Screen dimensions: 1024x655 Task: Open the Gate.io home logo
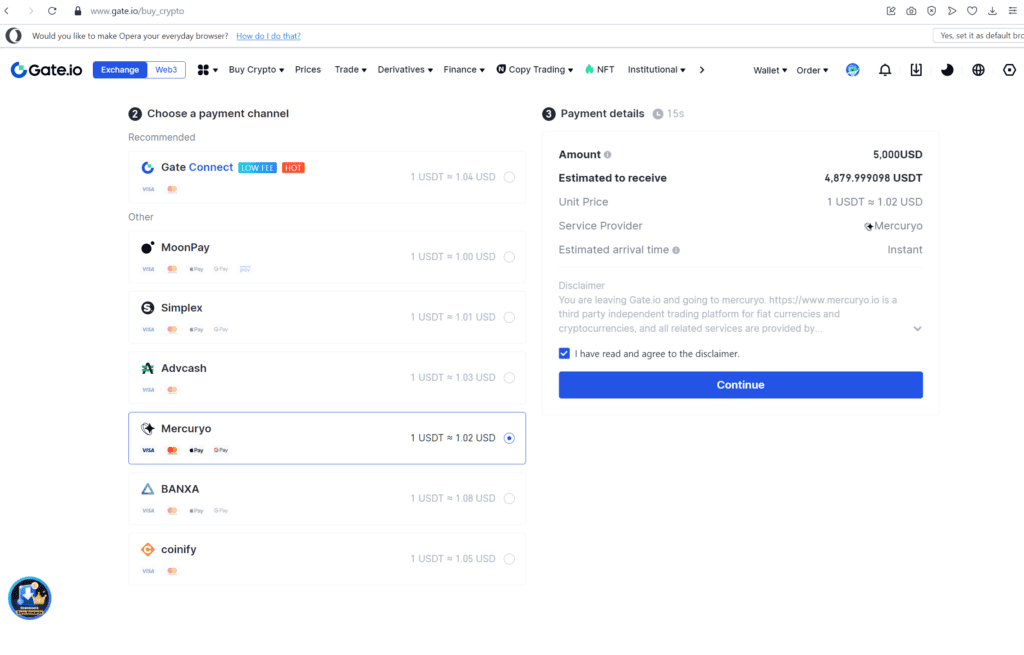pos(46,69)
